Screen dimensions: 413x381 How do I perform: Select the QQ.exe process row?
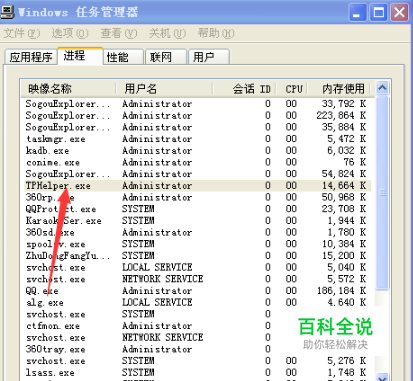pos(197,290)
